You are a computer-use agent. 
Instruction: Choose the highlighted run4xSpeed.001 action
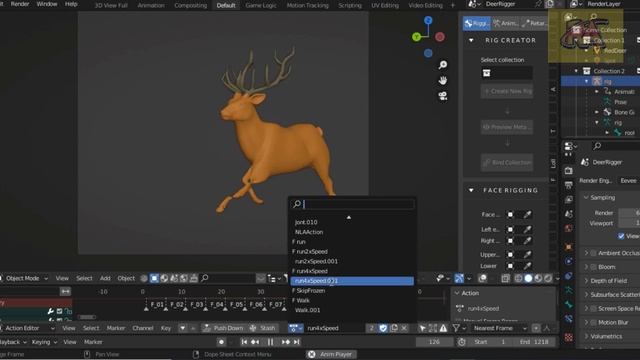point(352,281)
